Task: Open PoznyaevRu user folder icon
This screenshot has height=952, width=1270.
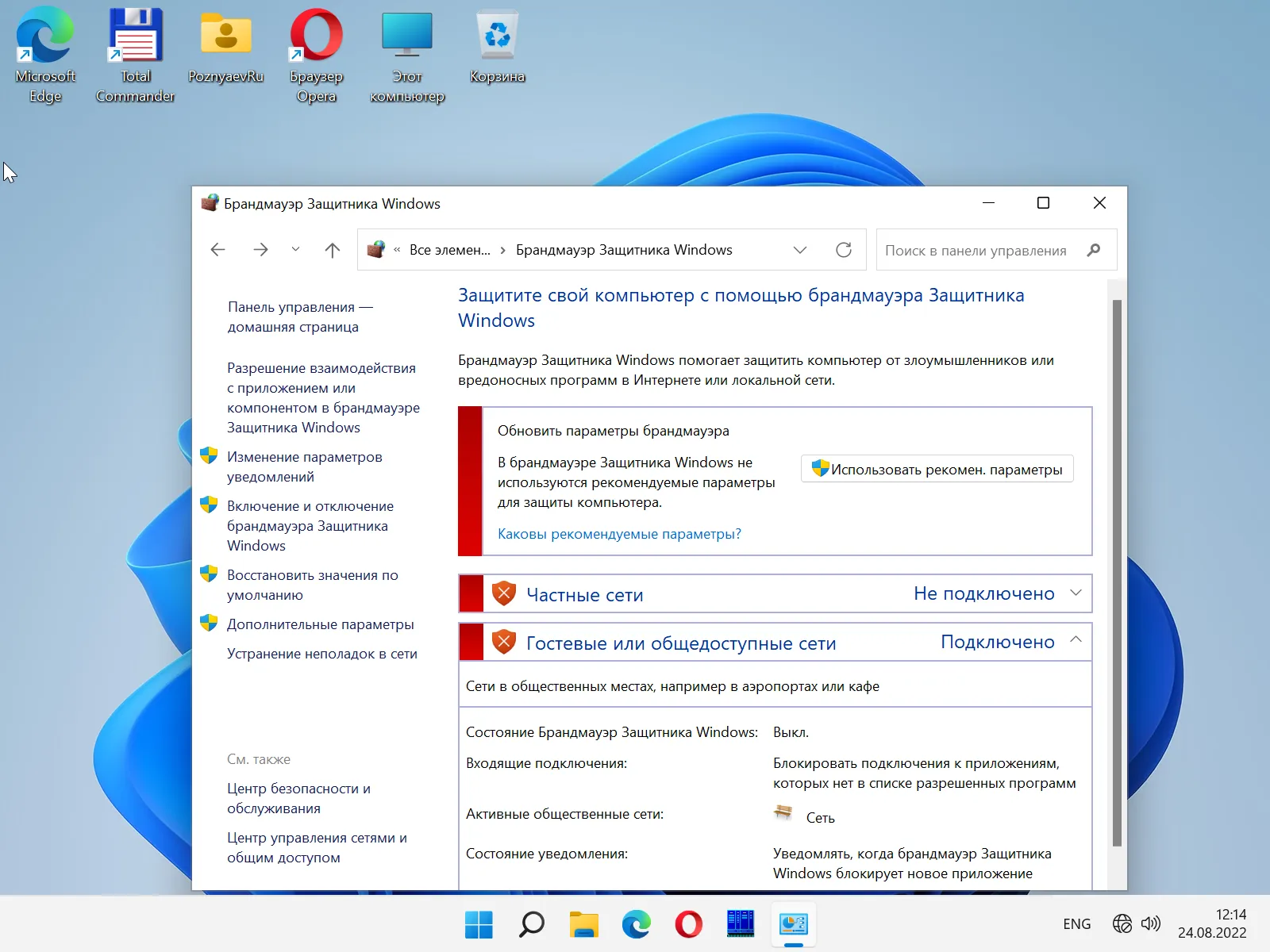Action: click(x=226, y=46)
